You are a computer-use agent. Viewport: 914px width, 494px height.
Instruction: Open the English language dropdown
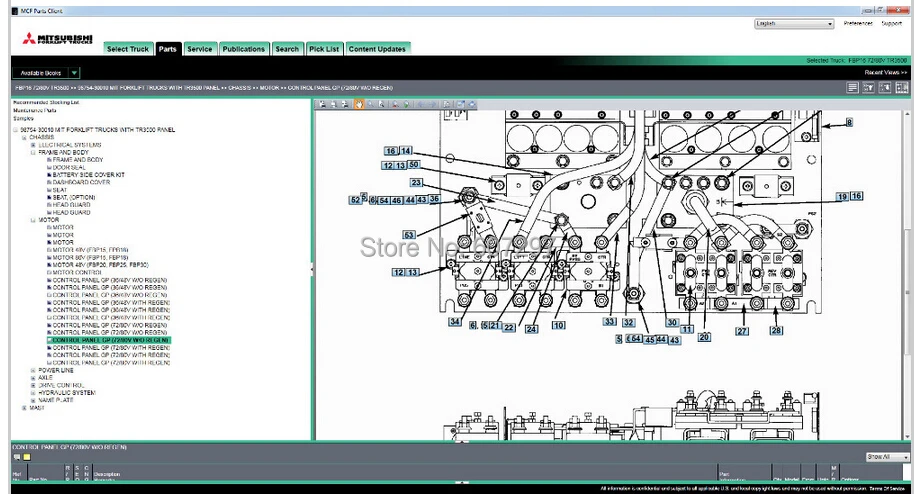click(x=795, y=24)
